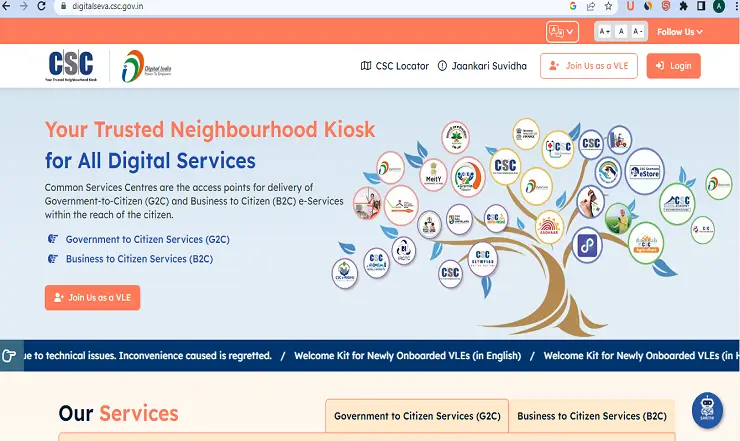740x441 pixels.
Task: Click the hero Join Us as a VLE button
Action: point(92,297)
